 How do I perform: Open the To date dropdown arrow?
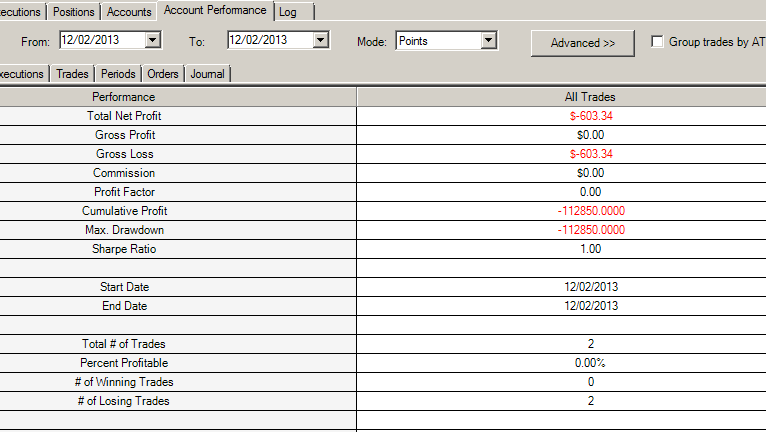pyautogui.click(x=320, y=41)
